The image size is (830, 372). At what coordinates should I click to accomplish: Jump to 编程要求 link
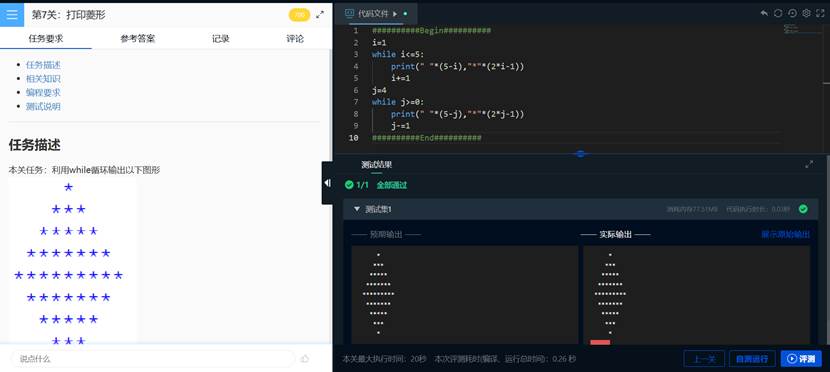point(43,93)
